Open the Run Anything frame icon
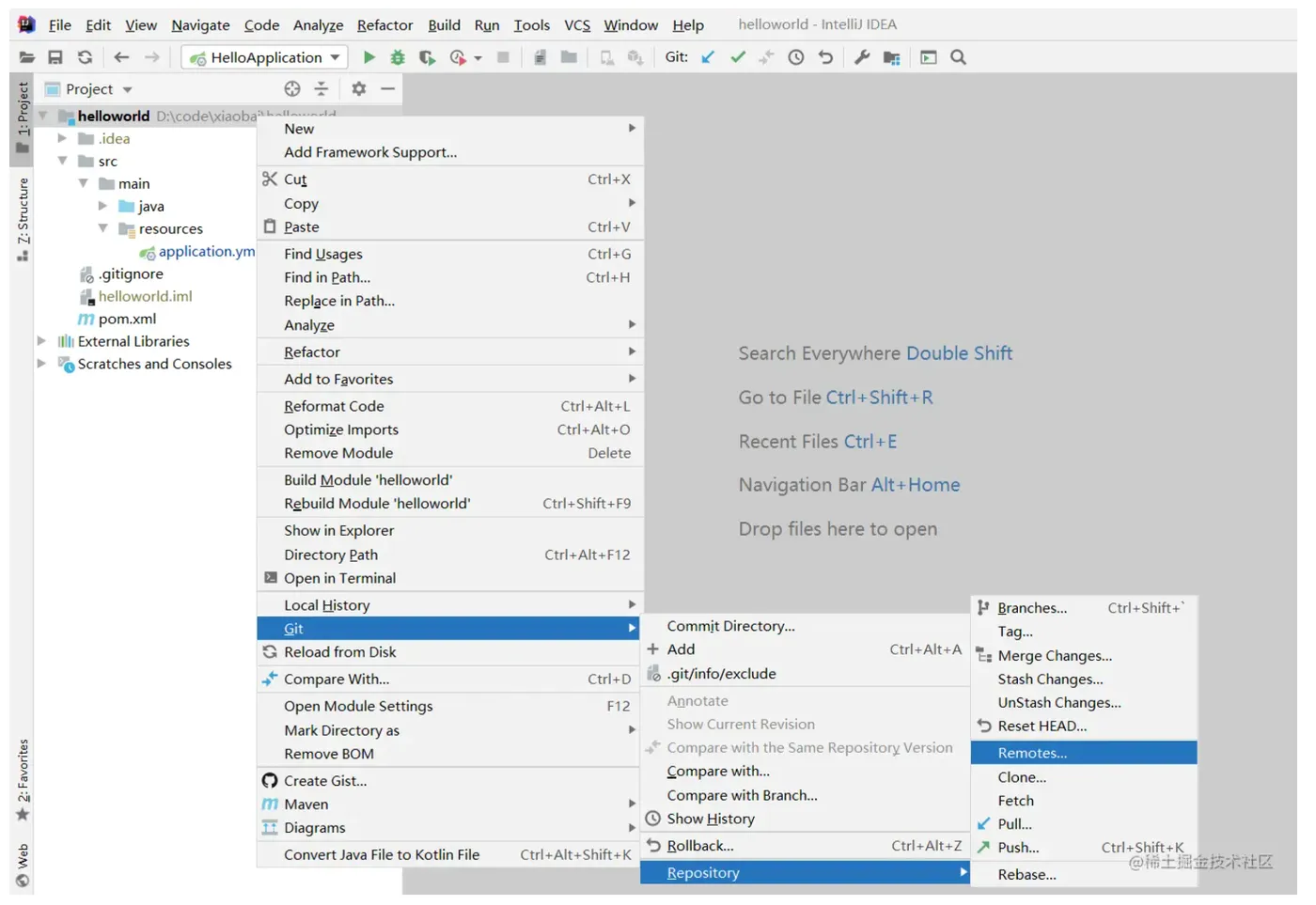 click(x=929, y=57)
